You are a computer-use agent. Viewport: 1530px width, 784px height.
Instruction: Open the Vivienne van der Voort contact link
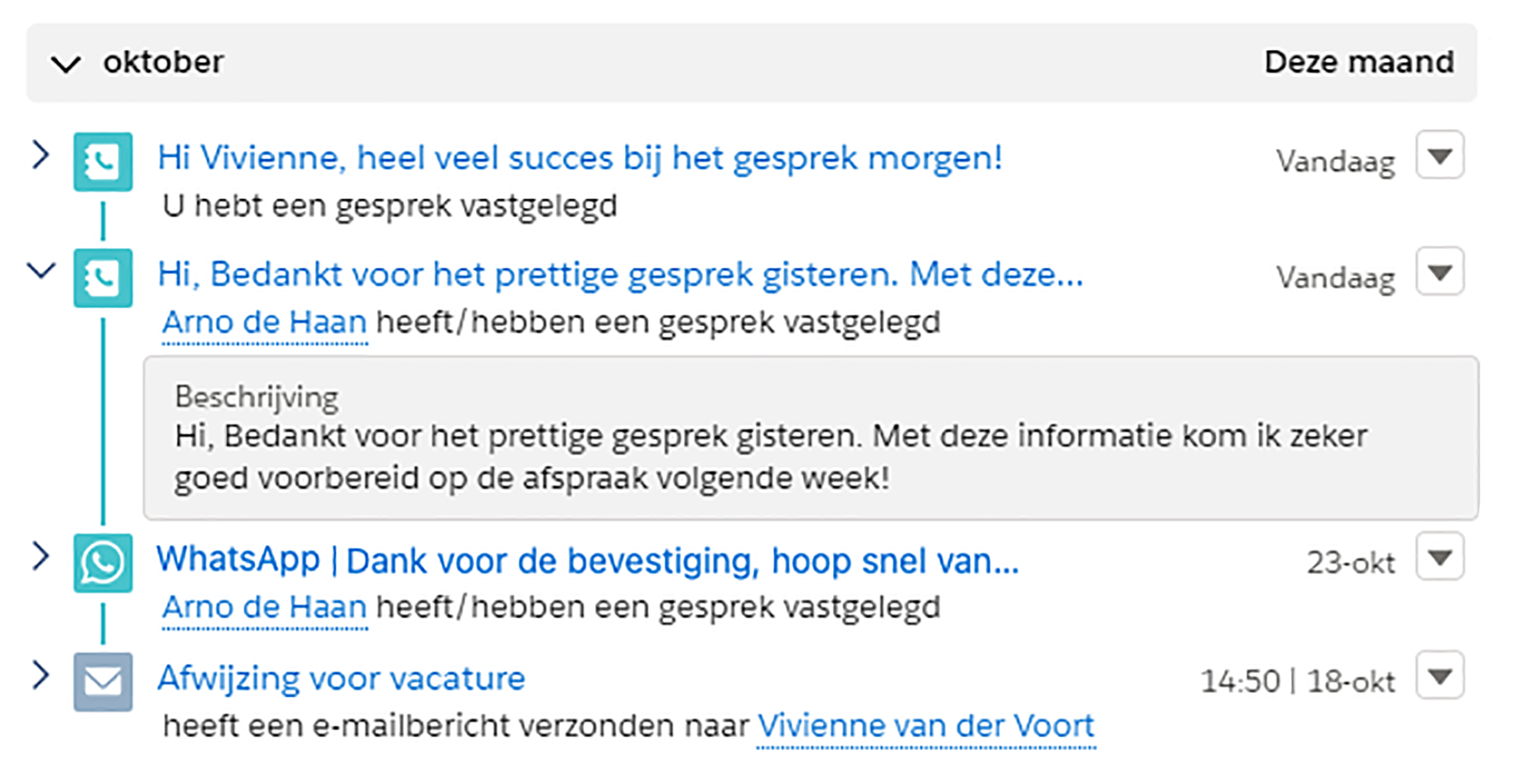(926, 726)
